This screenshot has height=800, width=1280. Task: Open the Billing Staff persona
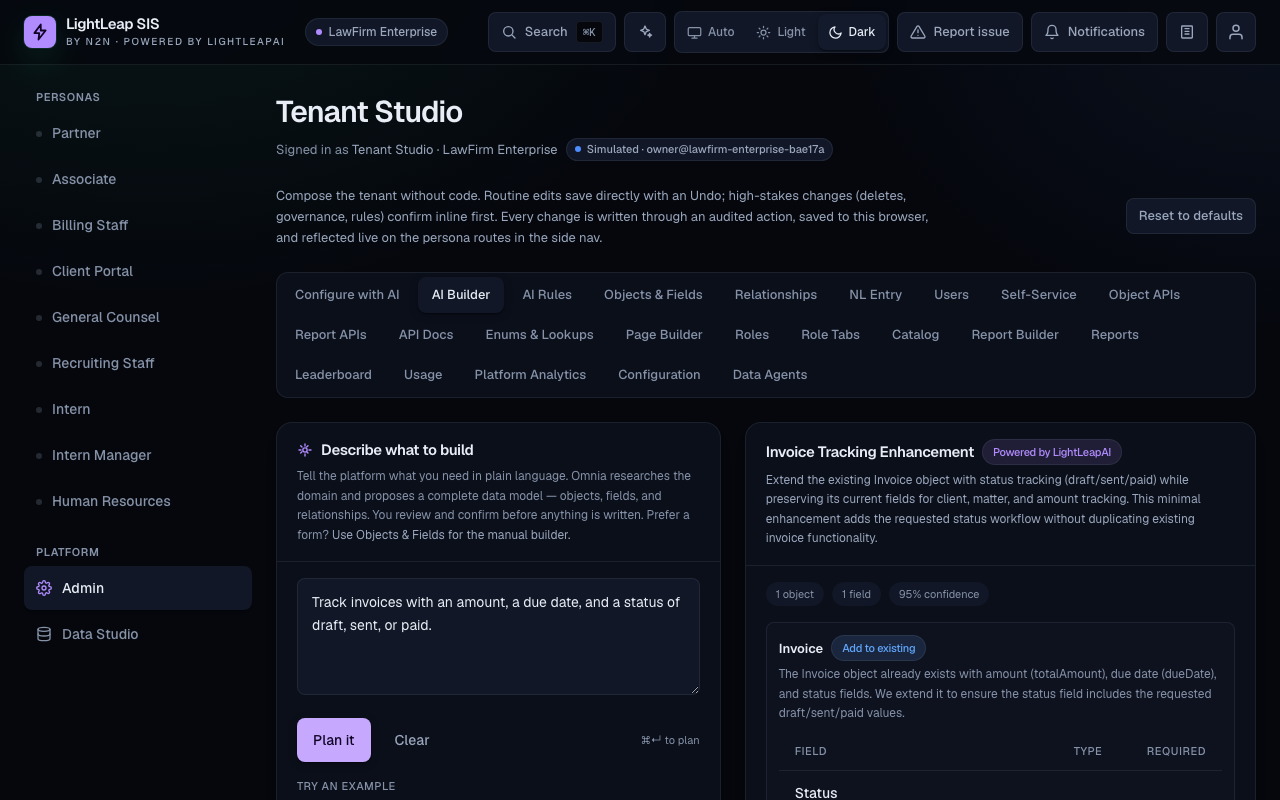(138, 225)
